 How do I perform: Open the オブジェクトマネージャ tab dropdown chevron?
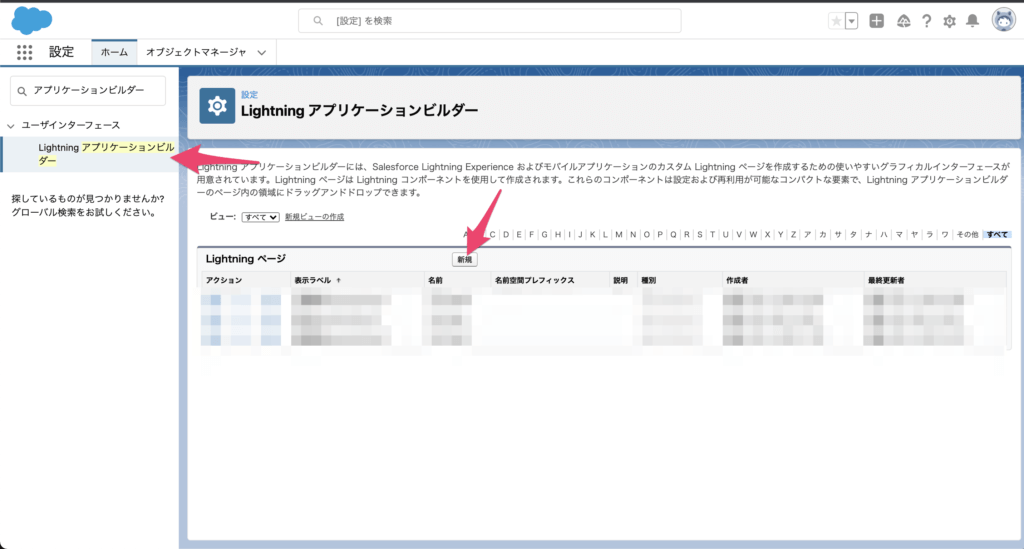pyautogui.click(x=262, y=52)
